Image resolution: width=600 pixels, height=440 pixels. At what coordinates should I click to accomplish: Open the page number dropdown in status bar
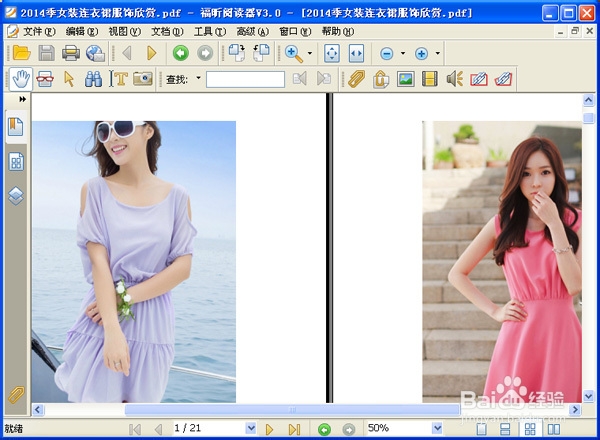point(251,428)
